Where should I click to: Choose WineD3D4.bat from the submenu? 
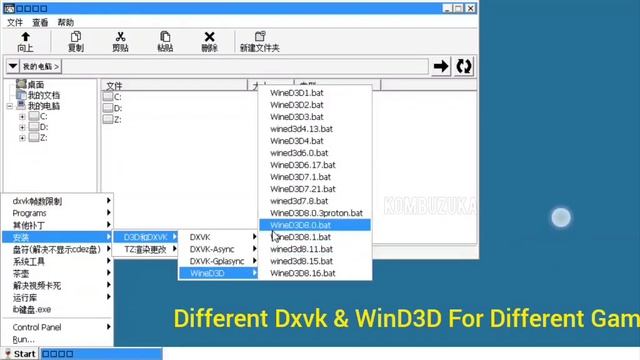[x=315, y=141]
